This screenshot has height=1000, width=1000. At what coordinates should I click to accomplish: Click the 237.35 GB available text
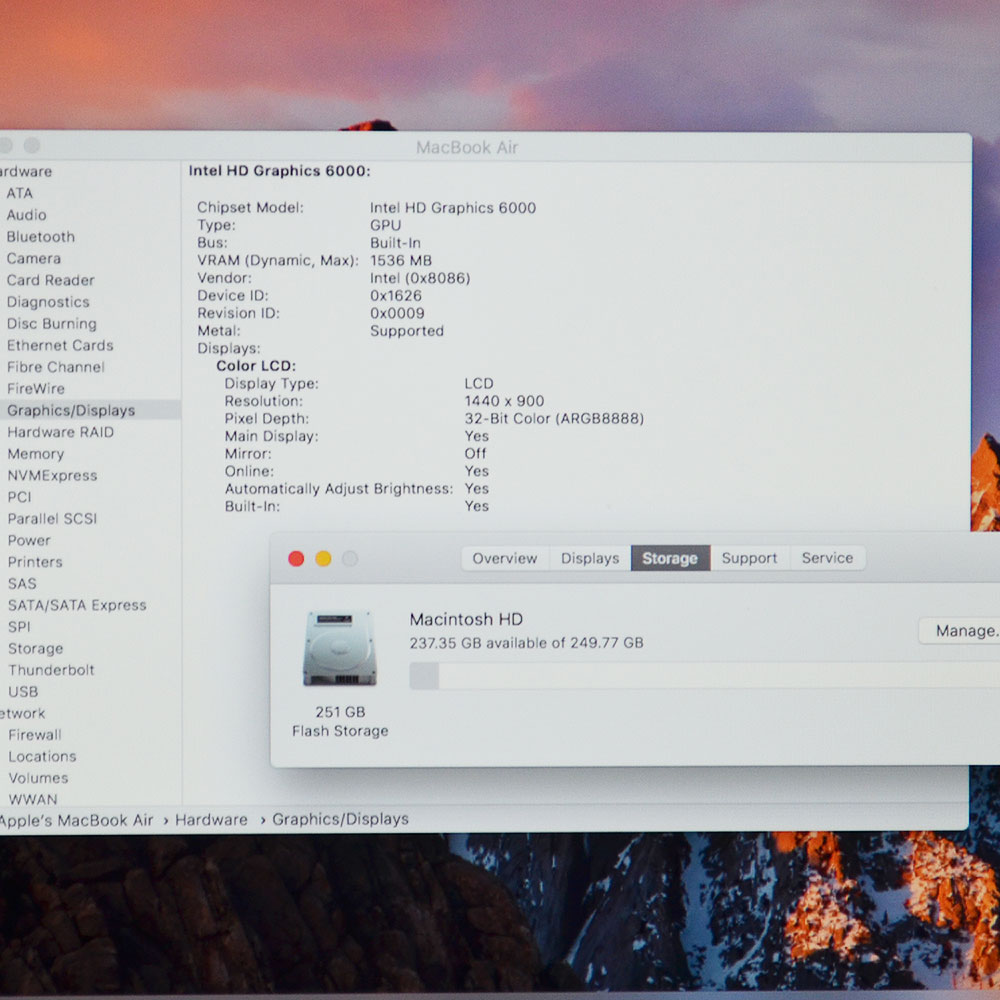(x=526, y=643)
